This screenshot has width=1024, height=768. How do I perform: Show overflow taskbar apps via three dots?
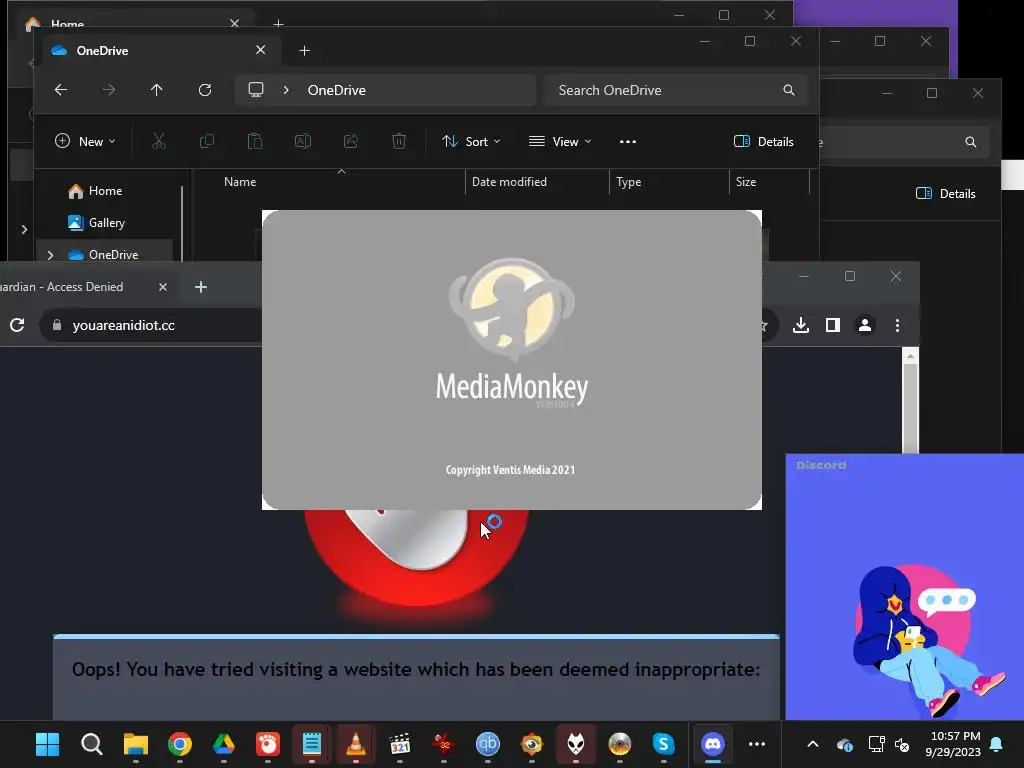pos(757,744)
